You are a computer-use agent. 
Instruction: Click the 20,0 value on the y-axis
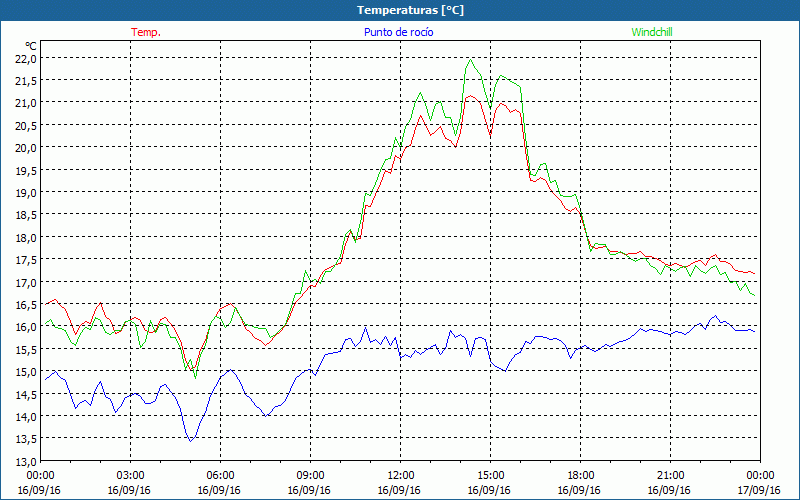(27, 148)
